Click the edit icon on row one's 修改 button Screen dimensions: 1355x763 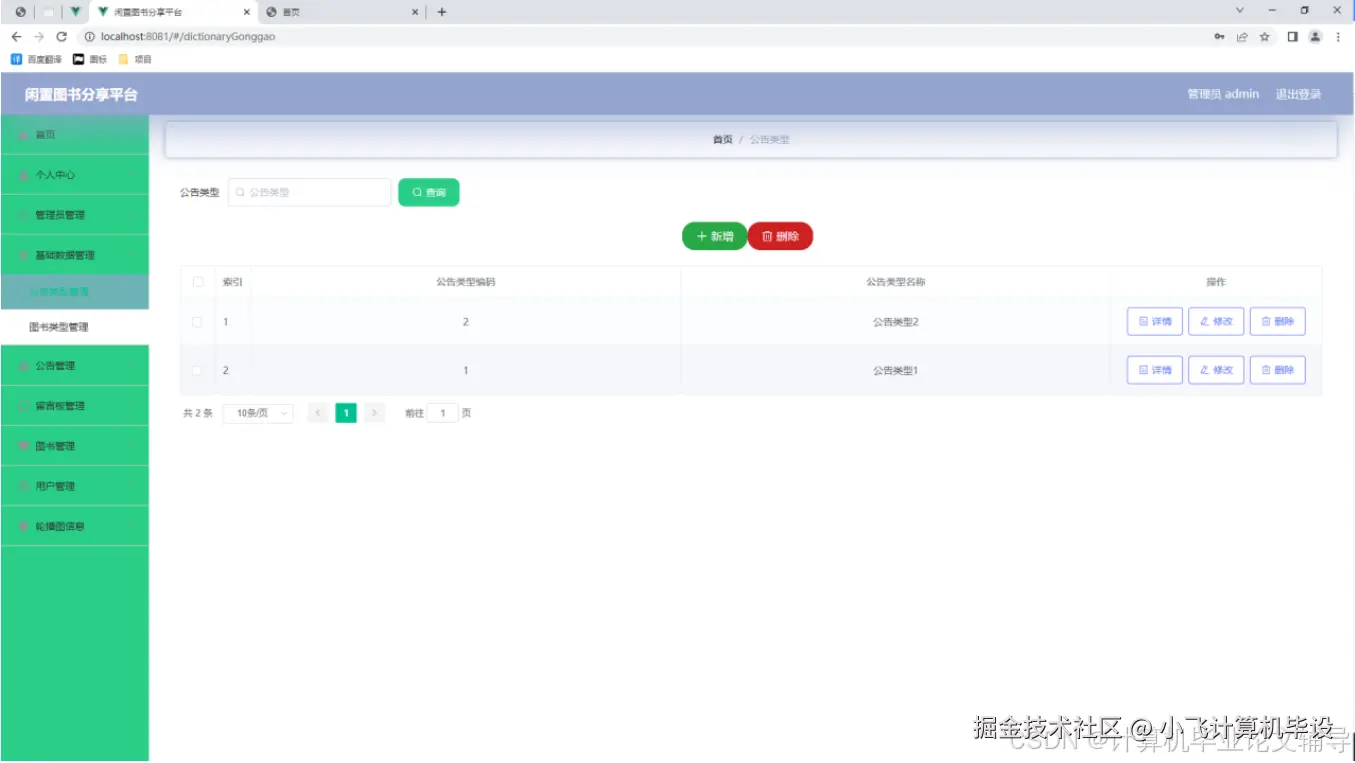pyautogui.click(x=1205, y=321)
